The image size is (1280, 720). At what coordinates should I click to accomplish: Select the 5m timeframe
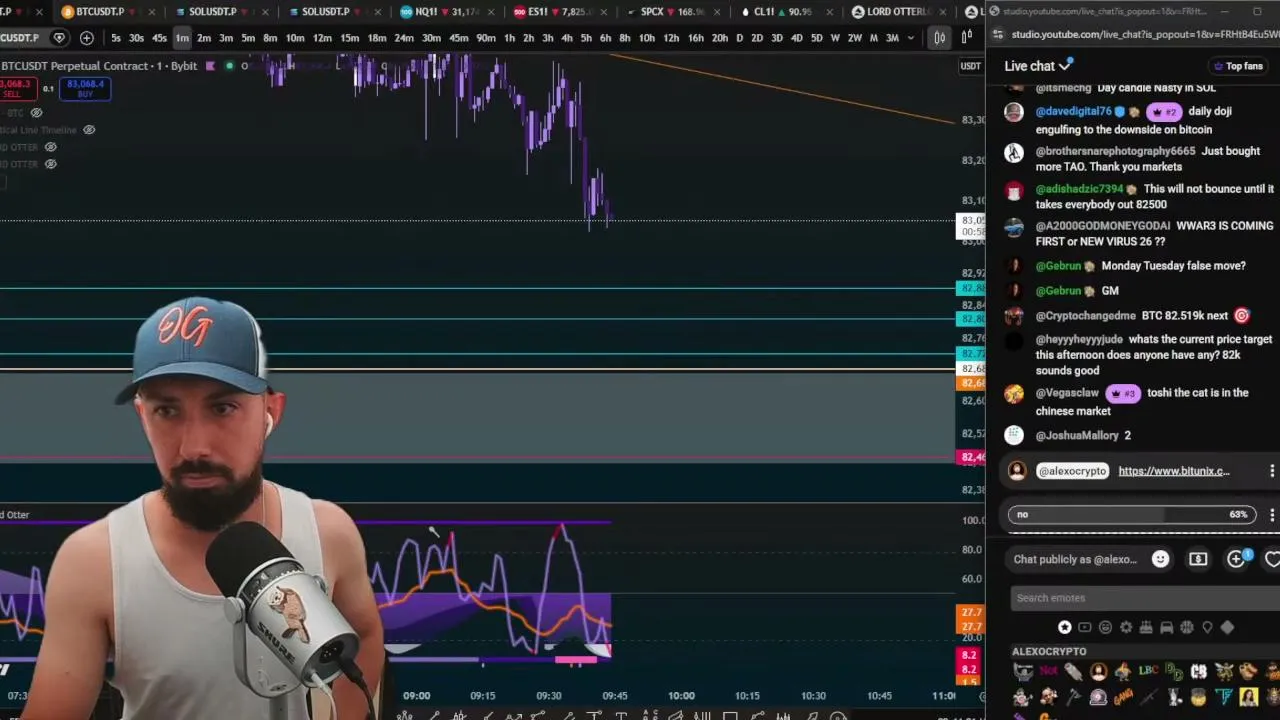(248, 38)
